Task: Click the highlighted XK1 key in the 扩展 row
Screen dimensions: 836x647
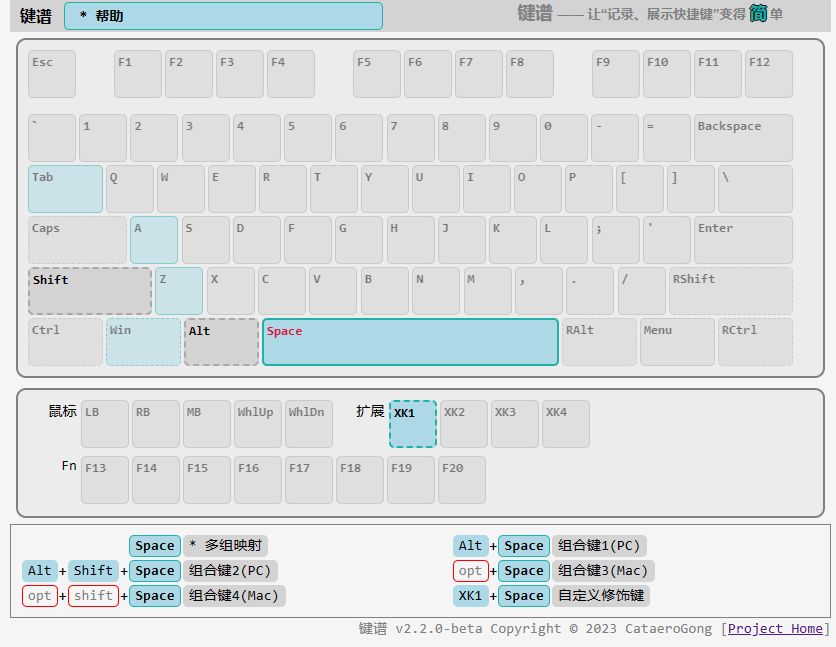Action: tap(413, 424)
